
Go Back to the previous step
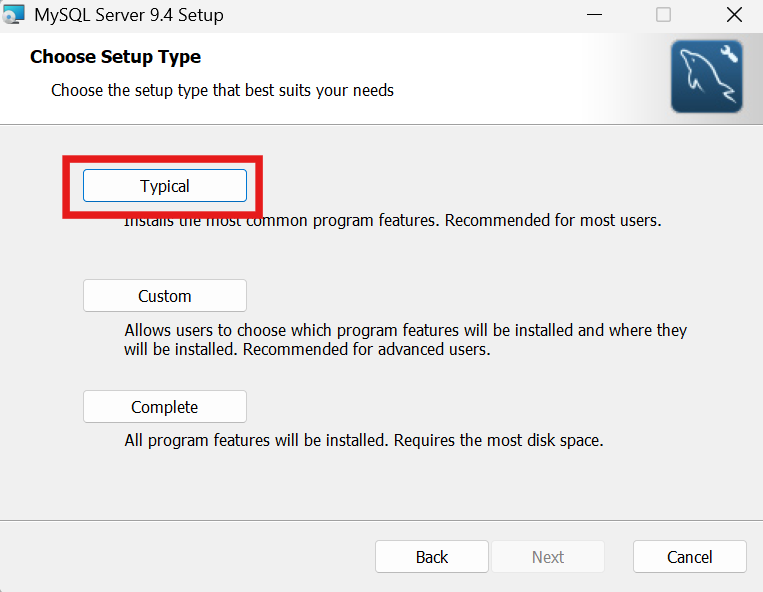point(432,557)
